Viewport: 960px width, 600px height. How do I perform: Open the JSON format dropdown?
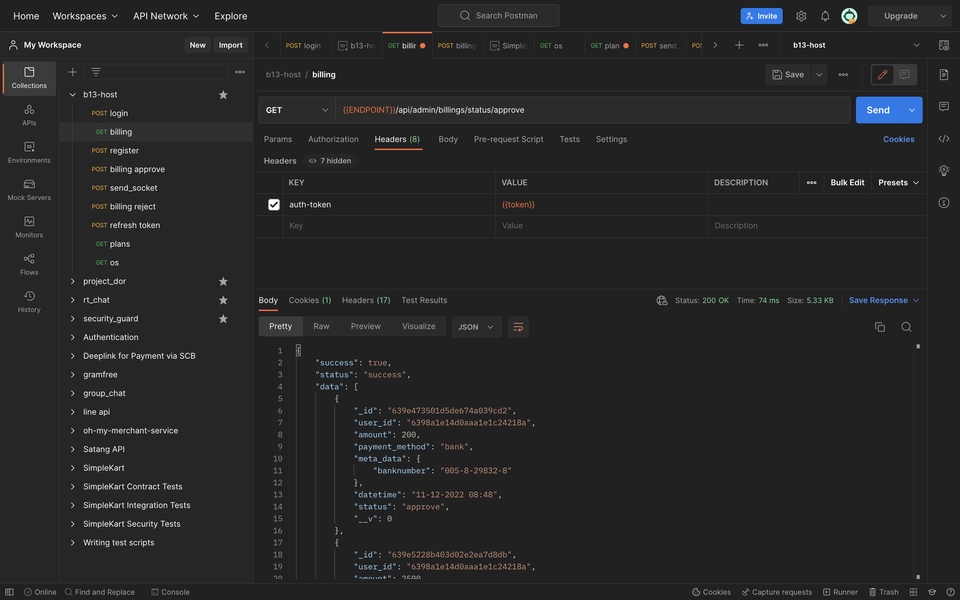[x=476, y=327]
